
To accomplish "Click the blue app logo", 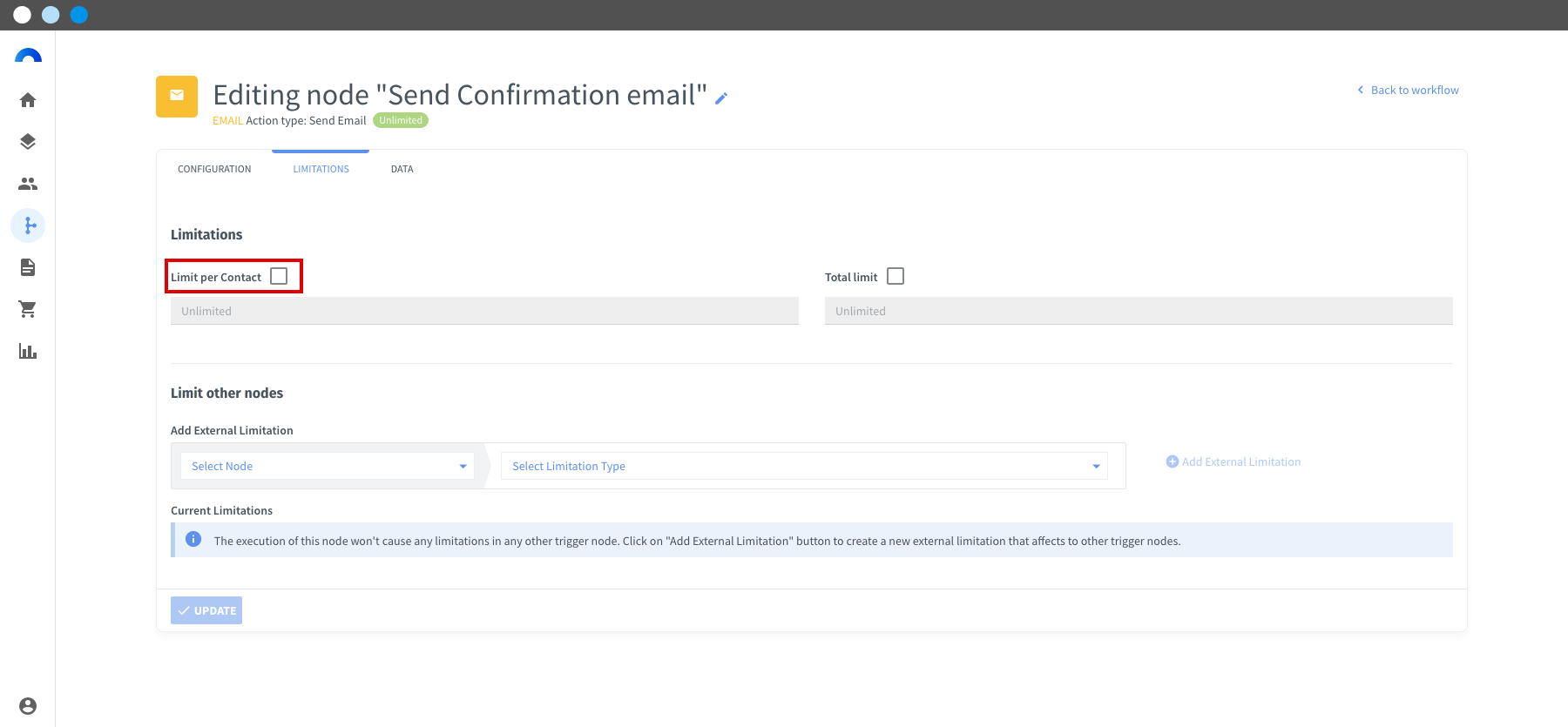I will click(x=28, y=56).
